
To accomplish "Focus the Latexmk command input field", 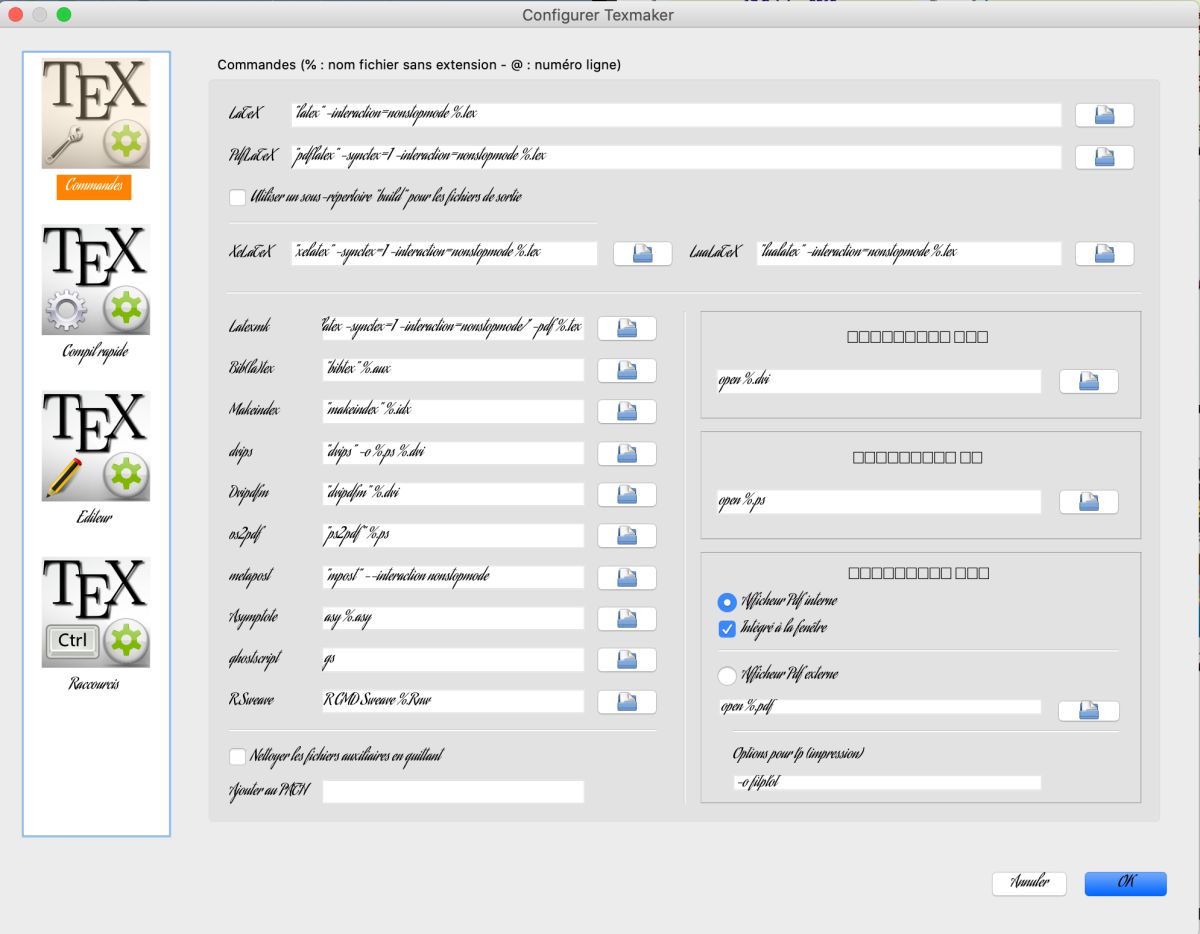I will click(x=453, y=328).
